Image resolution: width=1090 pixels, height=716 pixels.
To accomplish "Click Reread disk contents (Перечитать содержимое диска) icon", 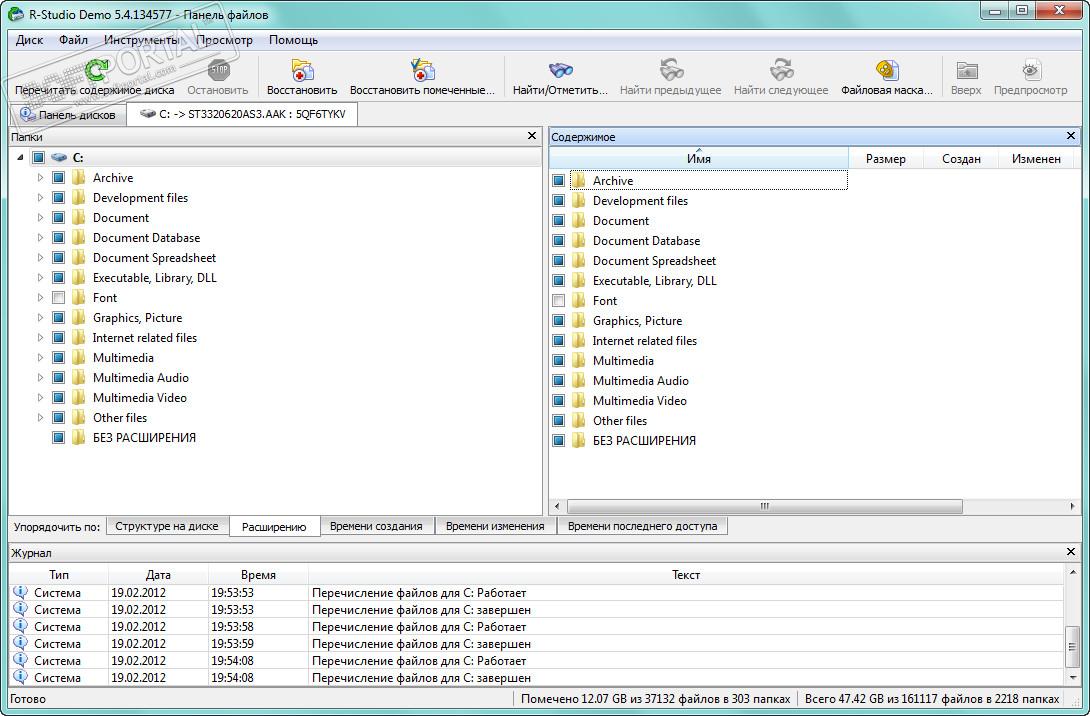I will [x=96, y=70].
